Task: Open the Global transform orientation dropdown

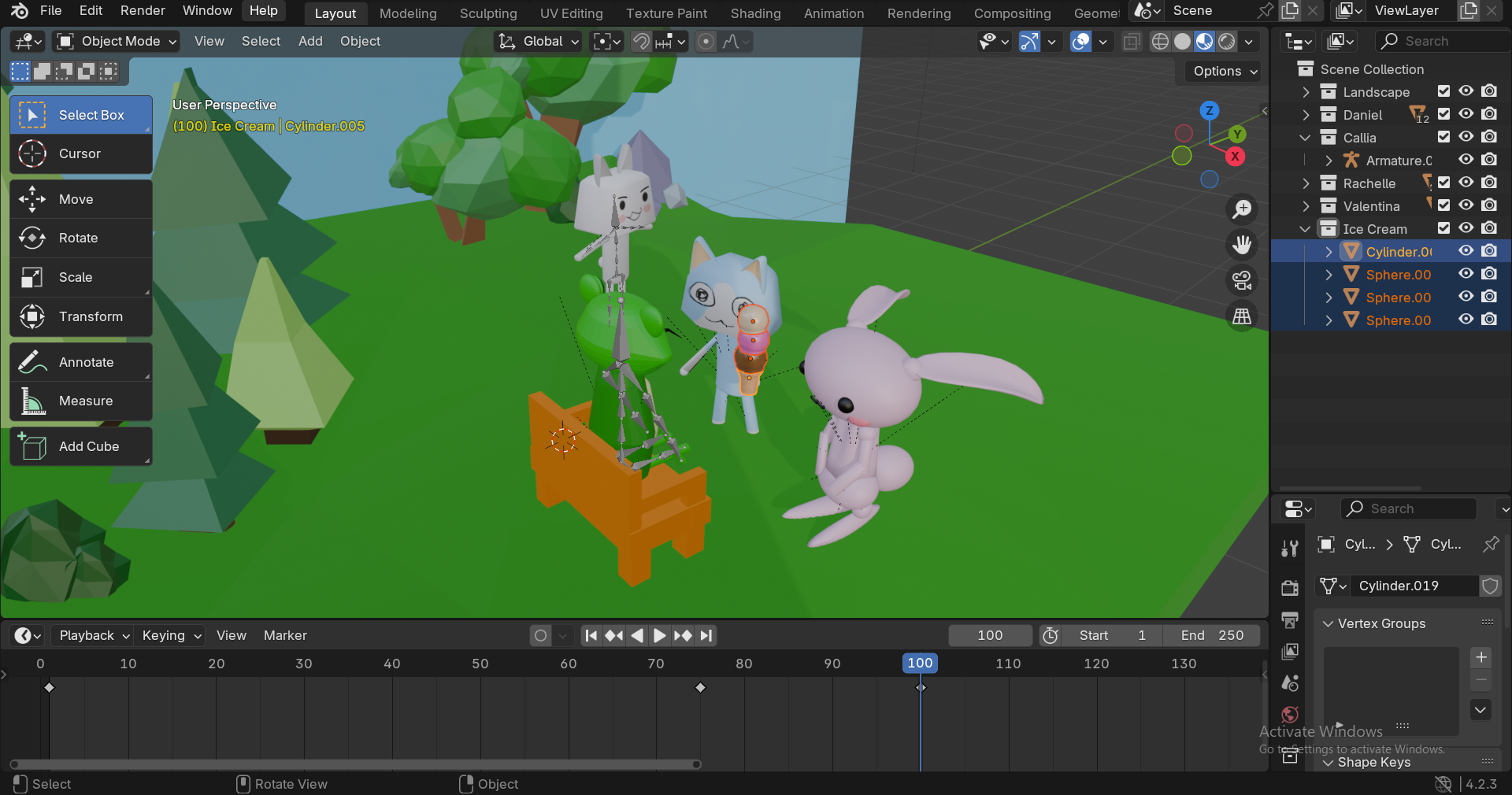Action: click(x=539, y=41)
